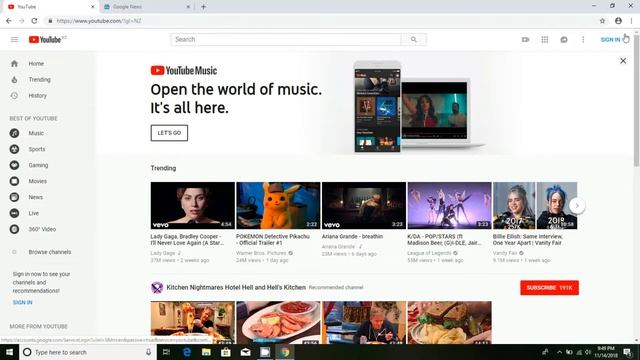Click 'Ariana Grande - breathin' title text
The height and width of the screenshot is (360, 640).
click(x=352, y=236)
